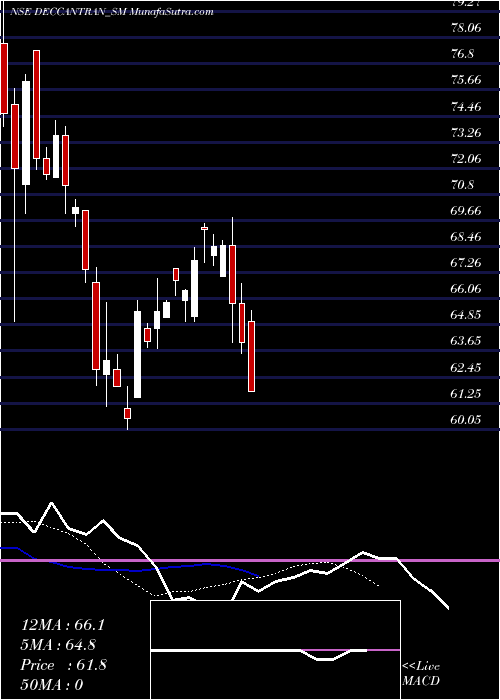Click the 76.8 price axis label
This screenshot has width=500, height=700.
coord(462,54)
